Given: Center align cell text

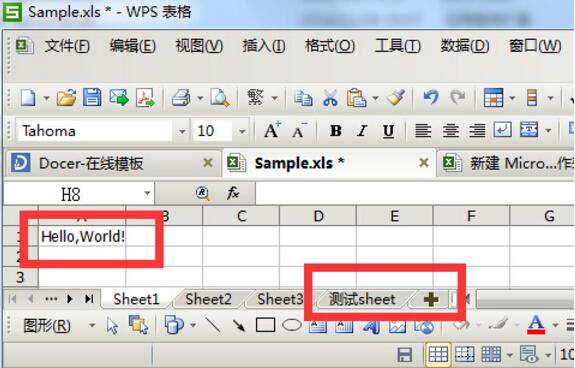Looking at the screenshot, I should [450, 130].
